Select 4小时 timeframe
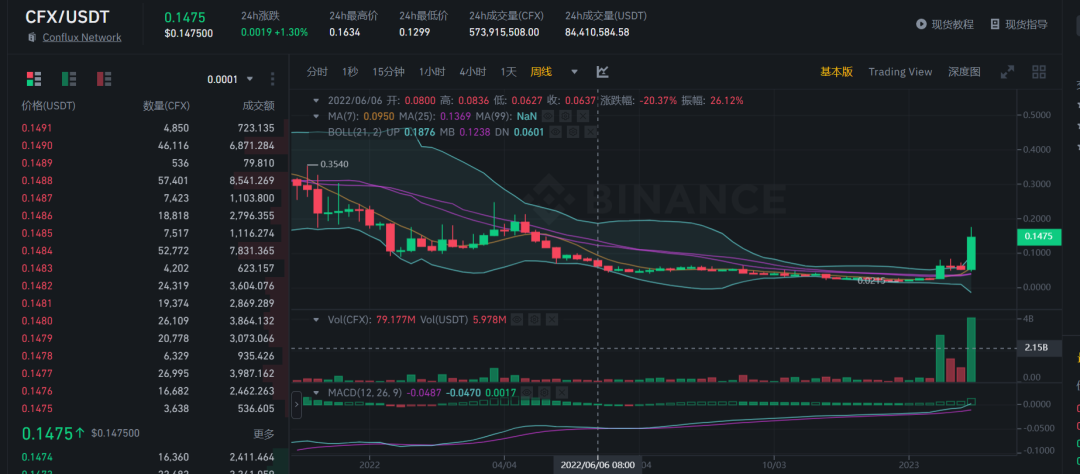The width and height of the screenshot is (1080, 474). (x=472, y=72)
